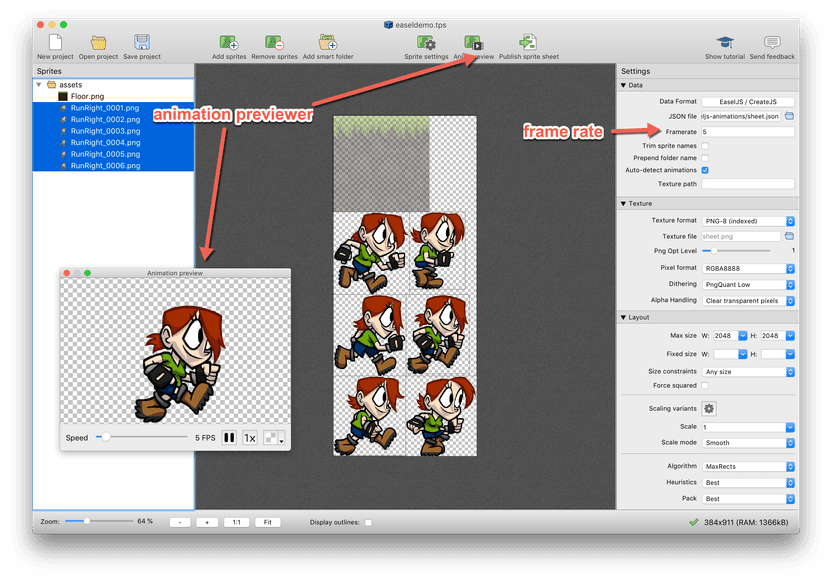Open Pack Best dropdown

tap(748, 499)
